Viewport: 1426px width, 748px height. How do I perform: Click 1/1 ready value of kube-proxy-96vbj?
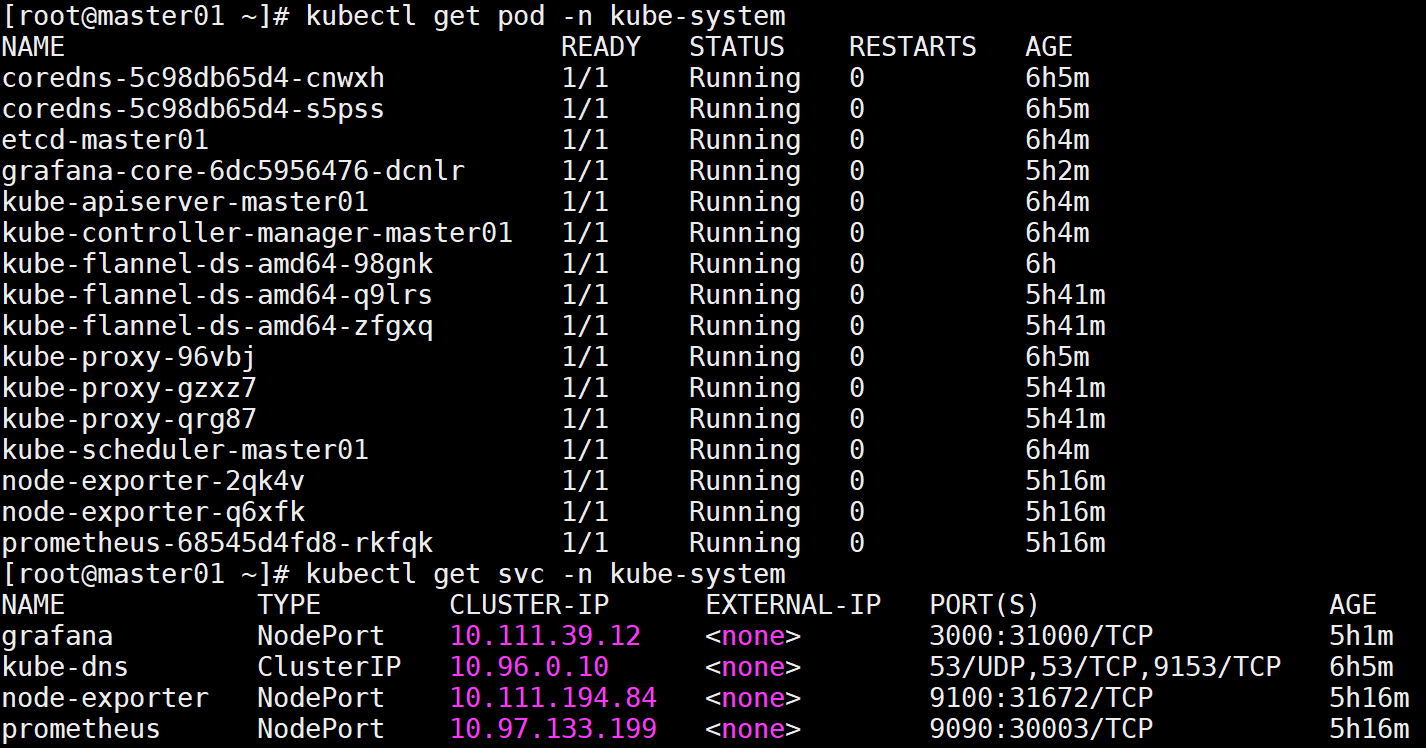585,357
